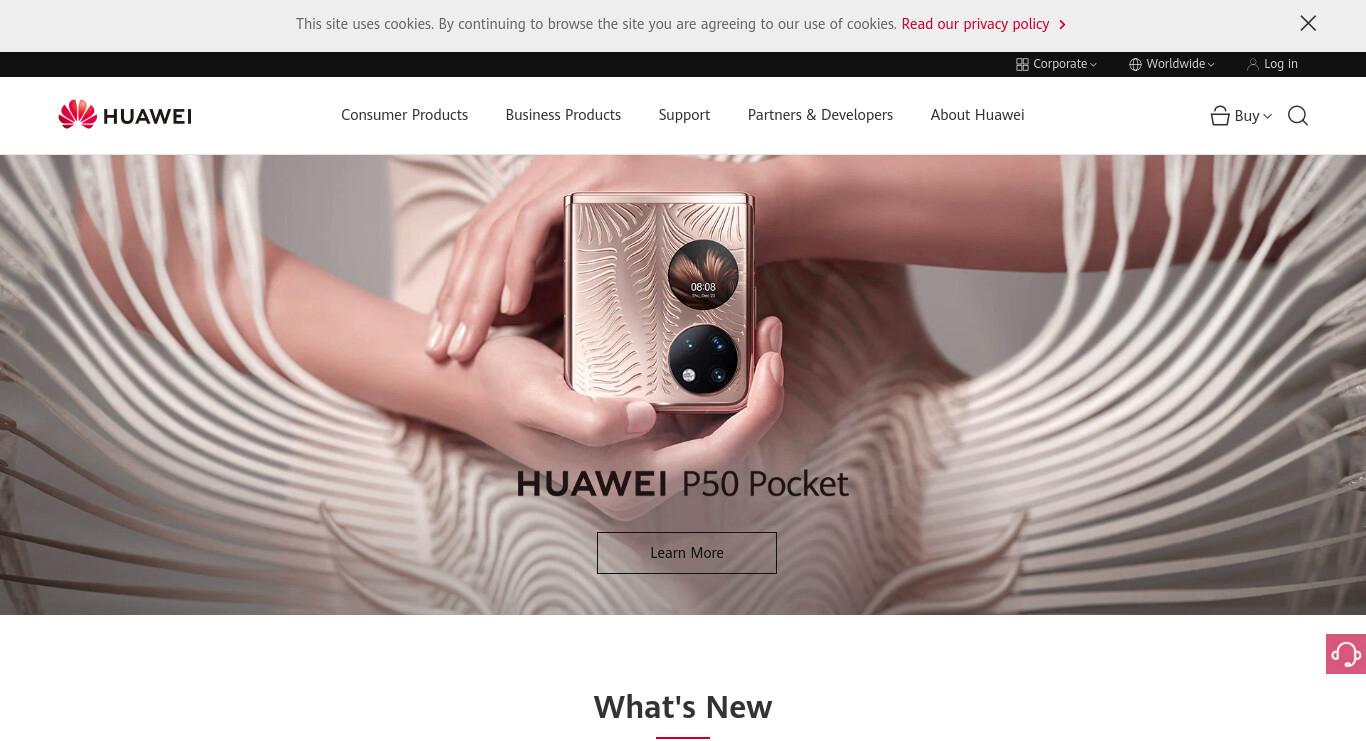
Task: Click the Log in link text
Action: pos(1281,64)
